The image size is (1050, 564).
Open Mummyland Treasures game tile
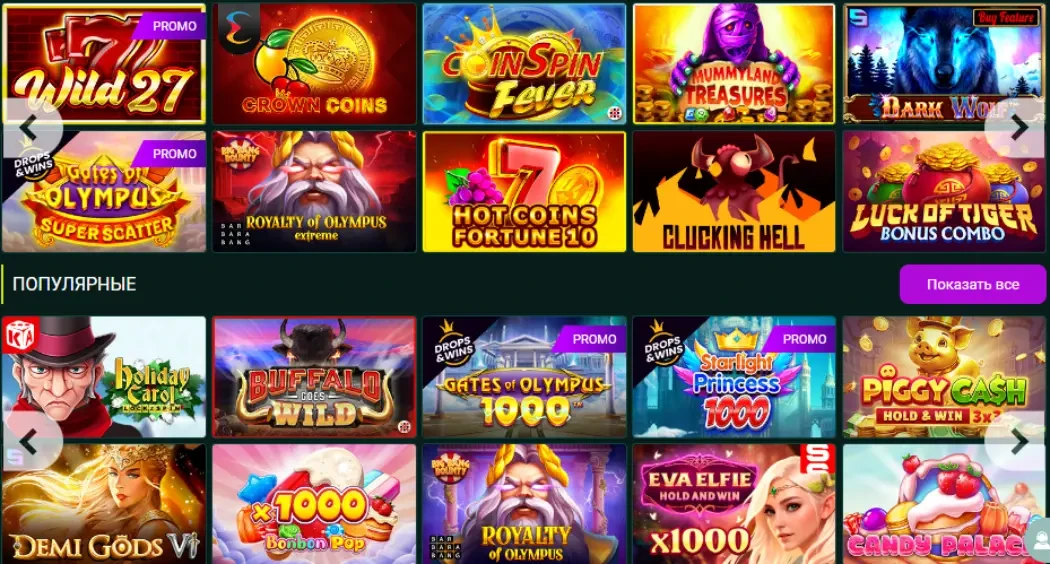point(734,64)
